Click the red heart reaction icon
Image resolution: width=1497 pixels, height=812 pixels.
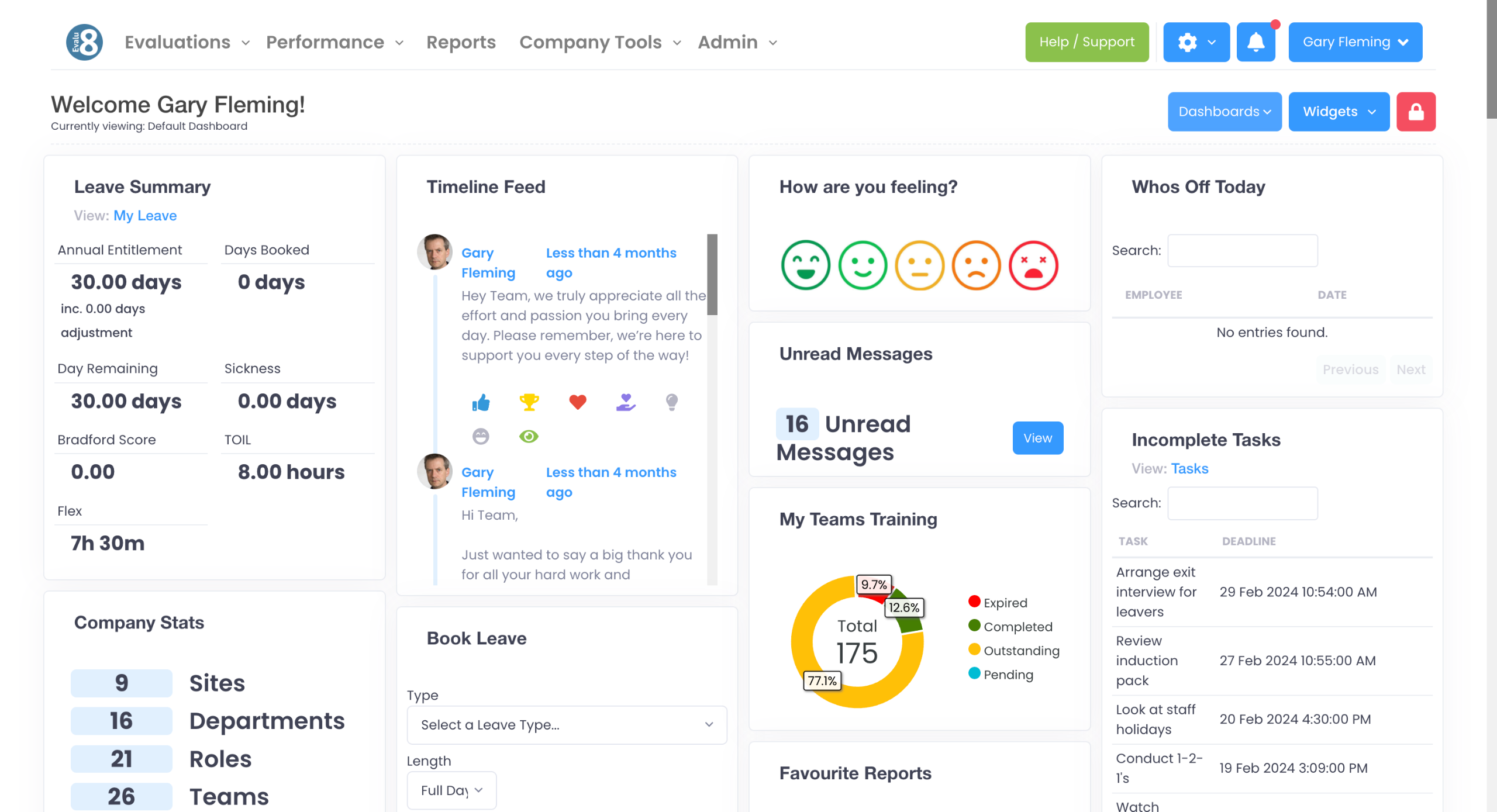click(x=577, y=402)
